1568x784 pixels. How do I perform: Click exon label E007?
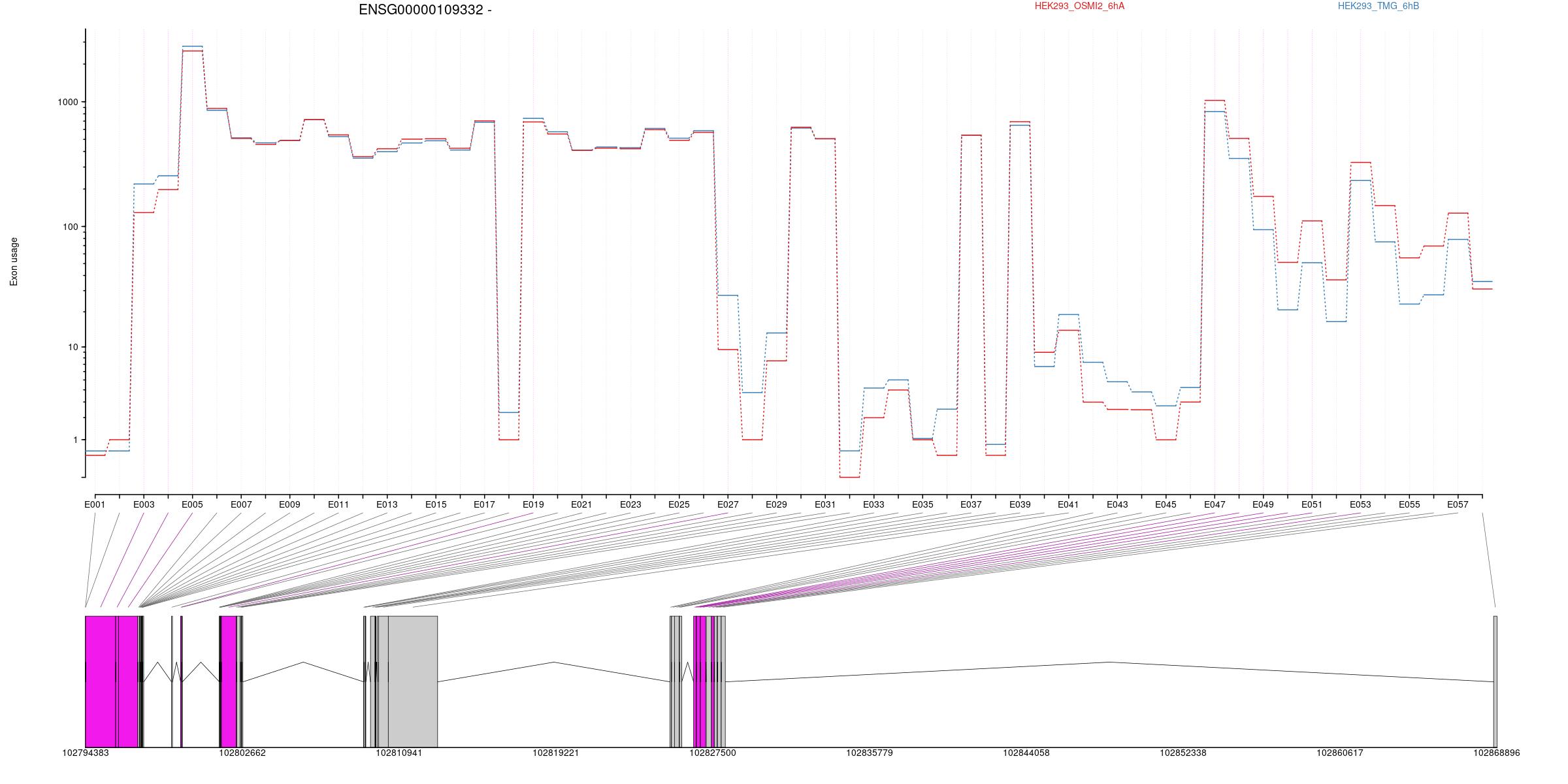click(241, 504)
